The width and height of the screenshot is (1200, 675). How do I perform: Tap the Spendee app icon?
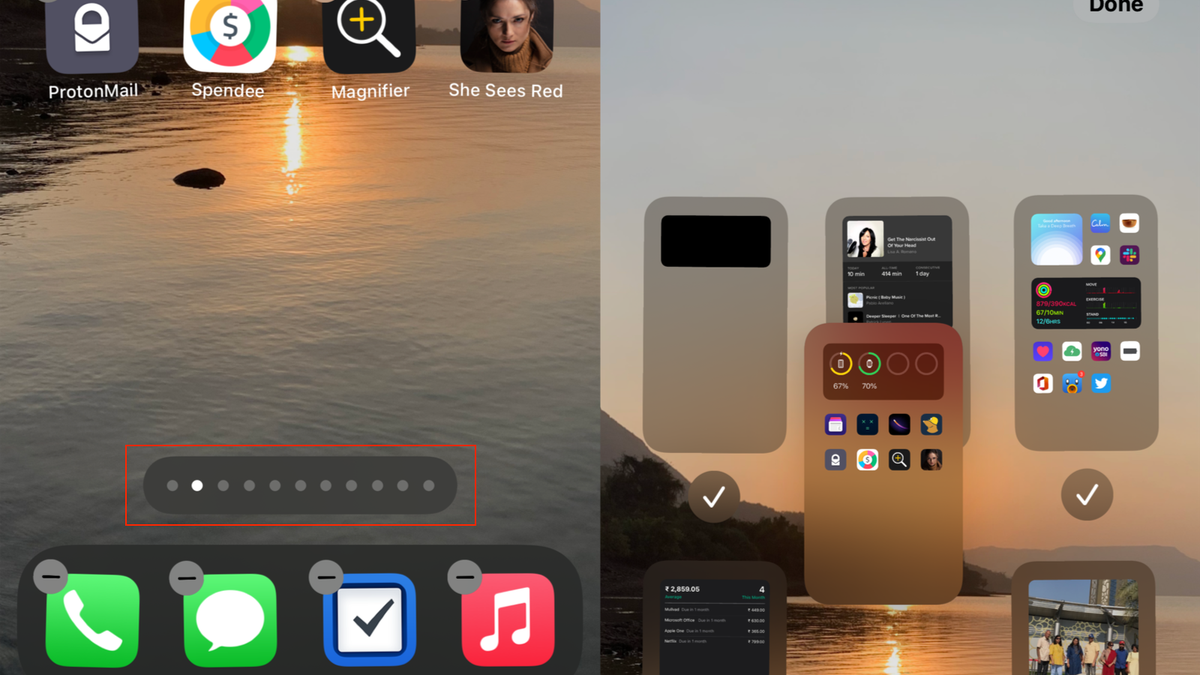(229, 36)
